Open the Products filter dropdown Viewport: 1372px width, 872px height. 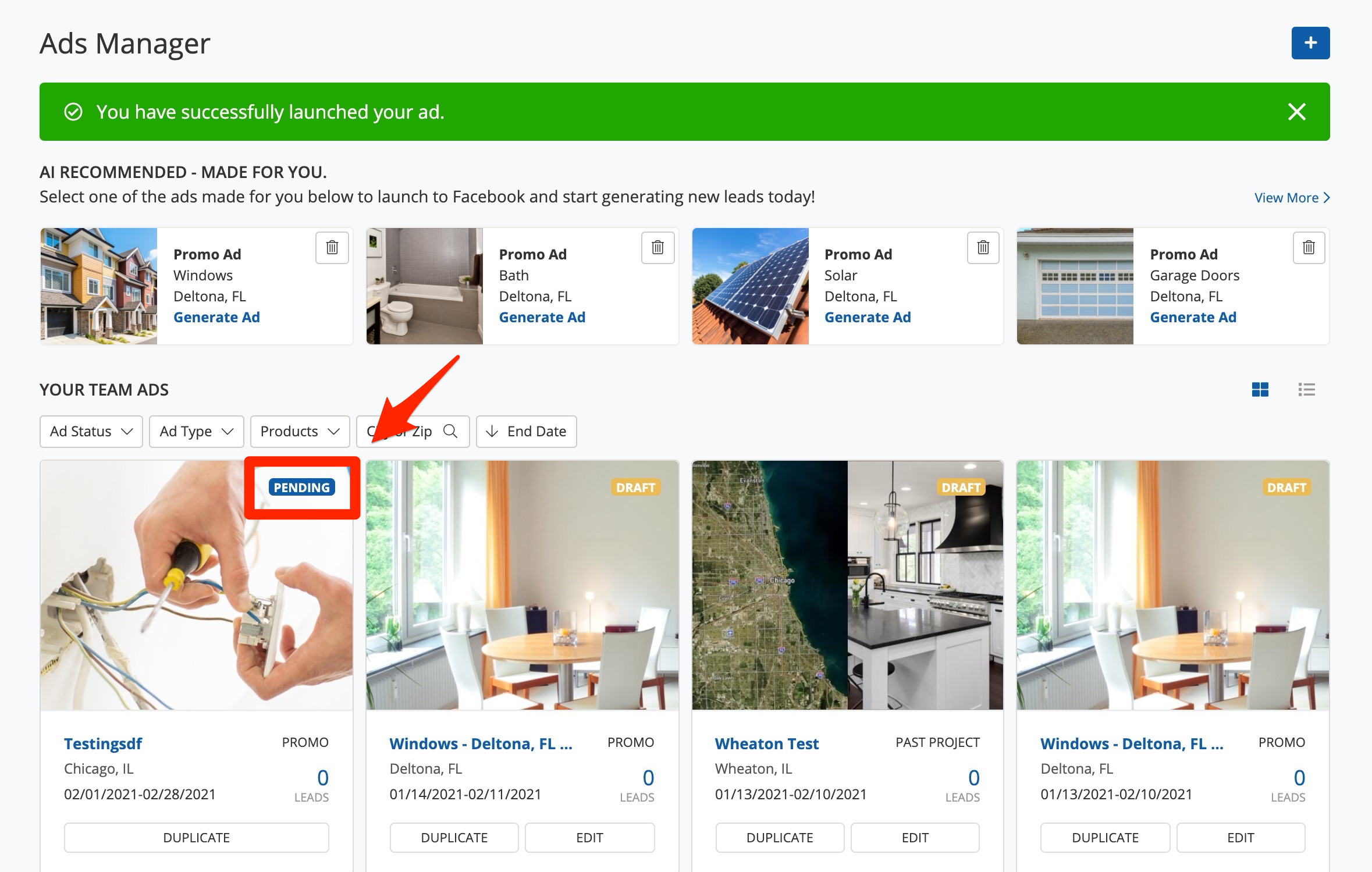300,432
